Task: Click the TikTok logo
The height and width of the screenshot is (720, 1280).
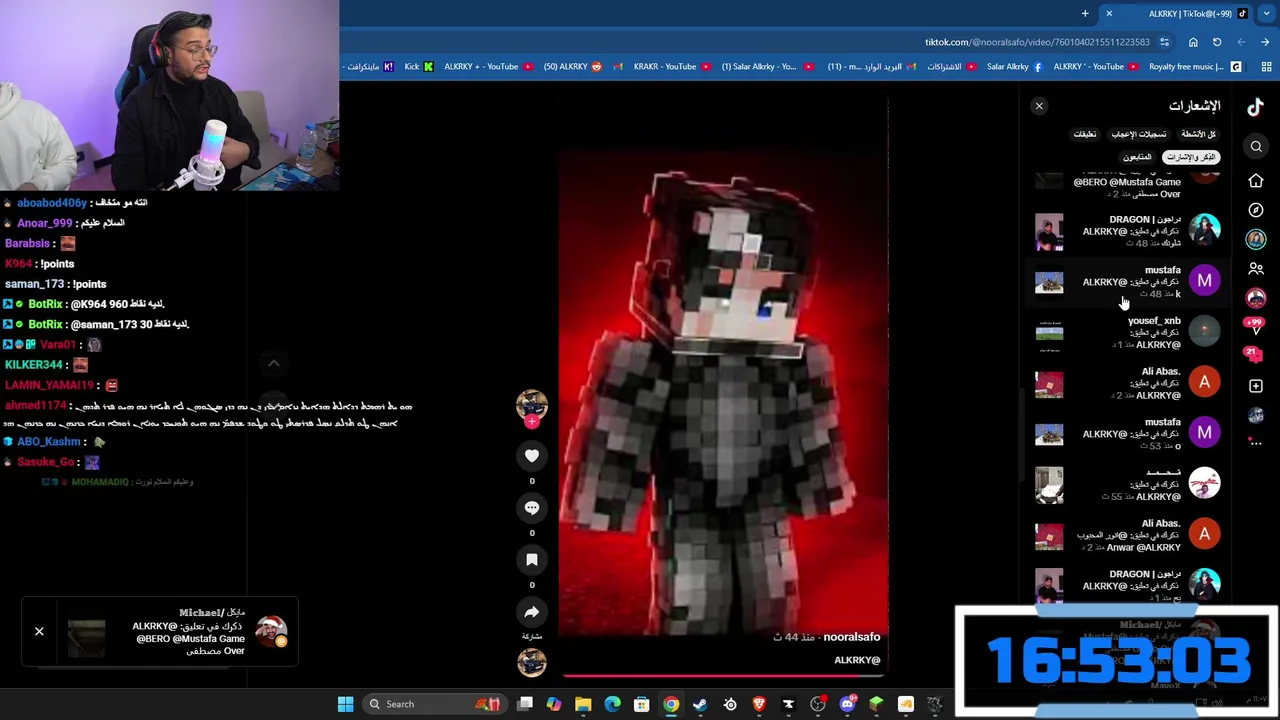Action: click(1255, 107)
